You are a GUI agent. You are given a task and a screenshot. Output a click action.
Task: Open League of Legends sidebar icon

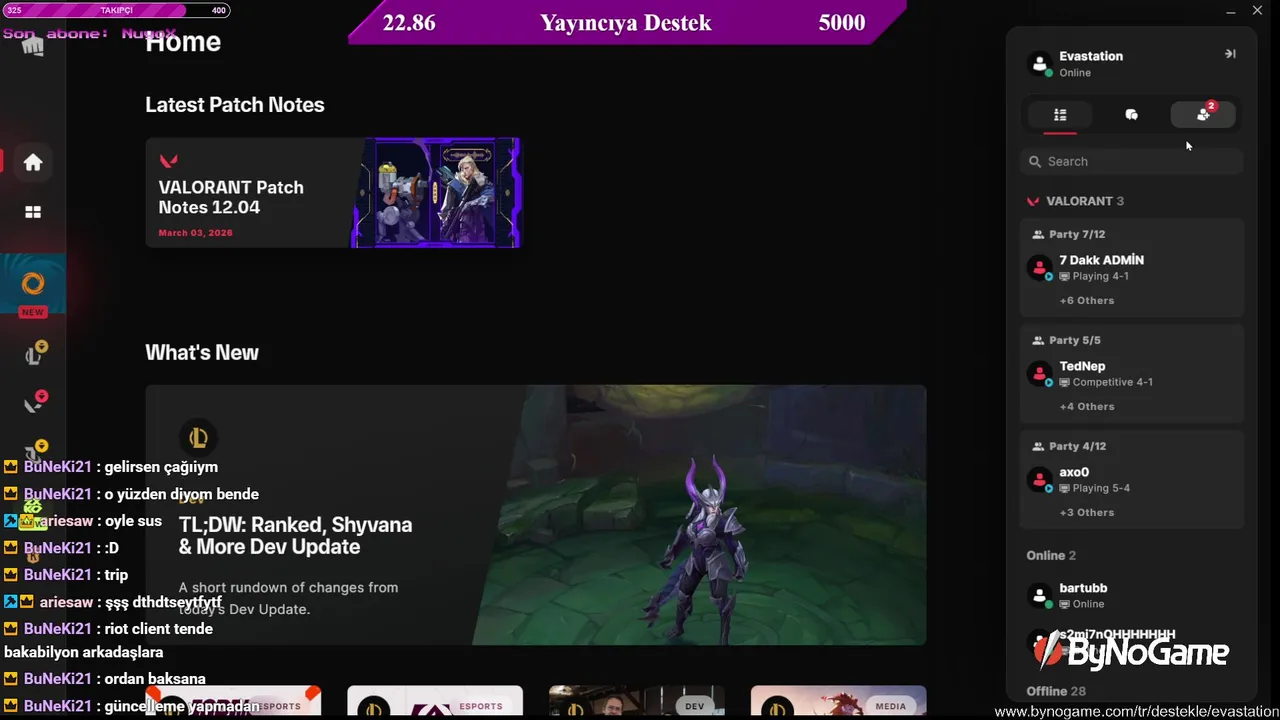tap(35, 354)
